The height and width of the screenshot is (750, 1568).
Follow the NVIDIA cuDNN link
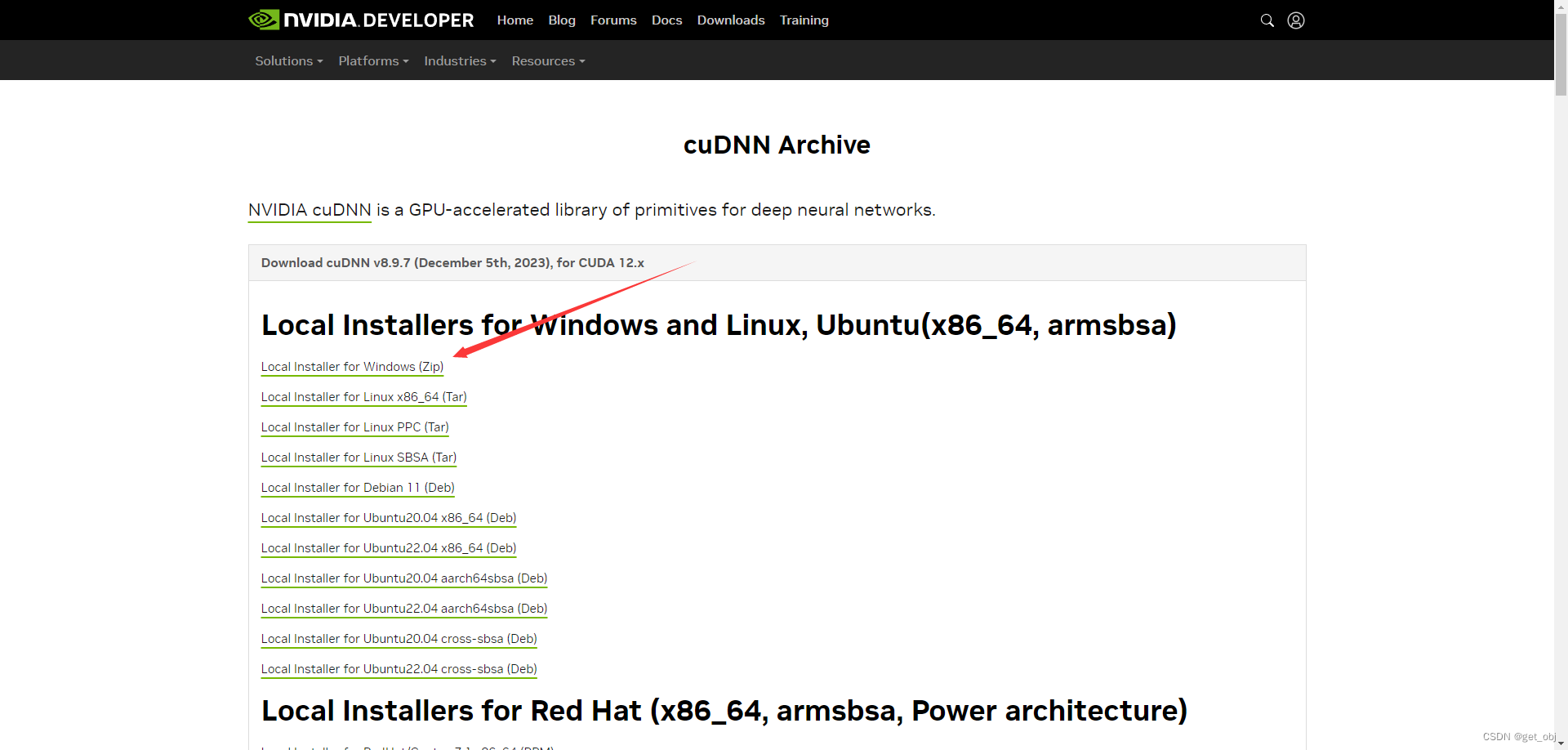[x=310, y=210]
